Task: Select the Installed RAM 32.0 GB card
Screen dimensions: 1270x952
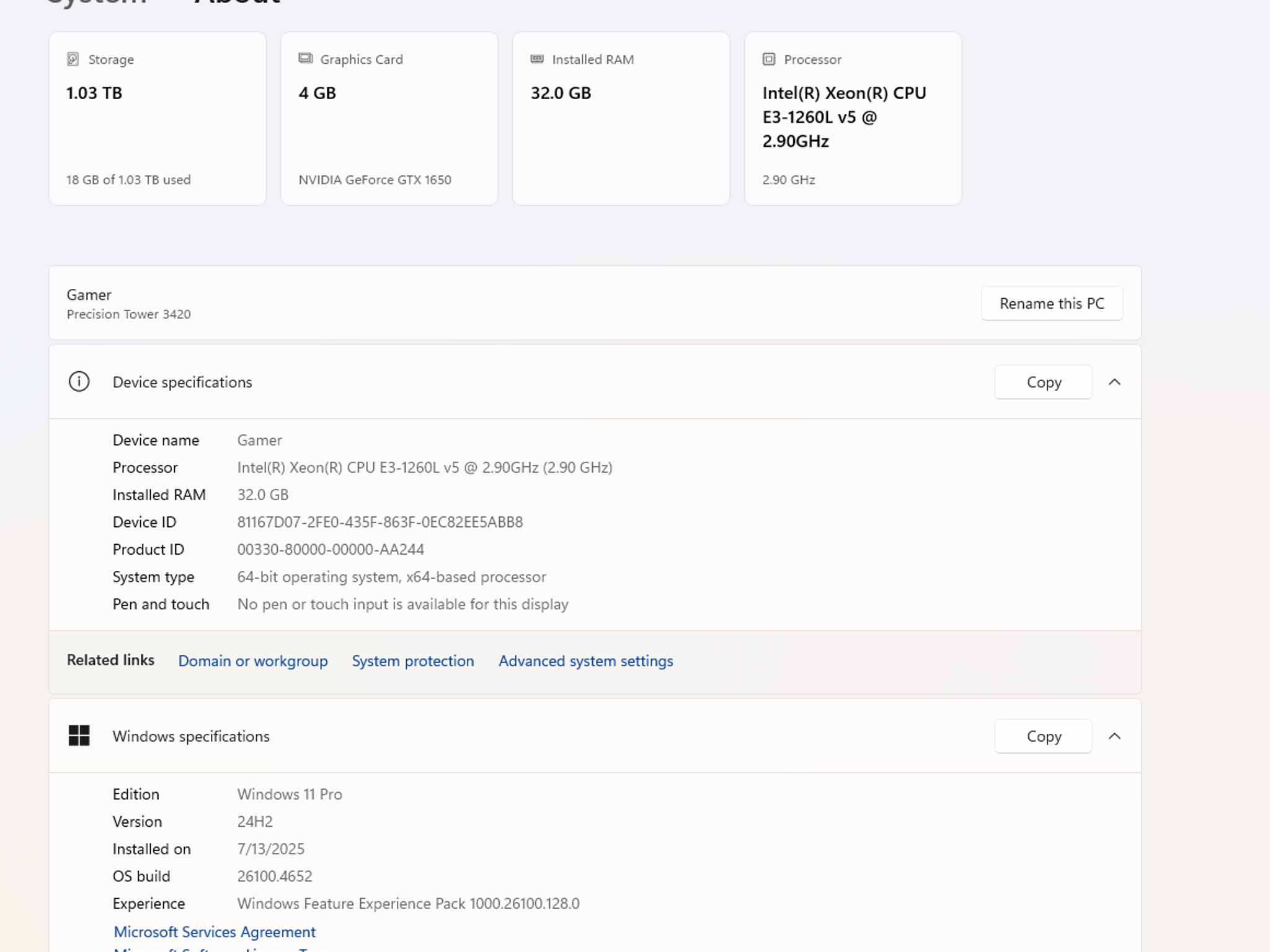Action: pos(621,118)
